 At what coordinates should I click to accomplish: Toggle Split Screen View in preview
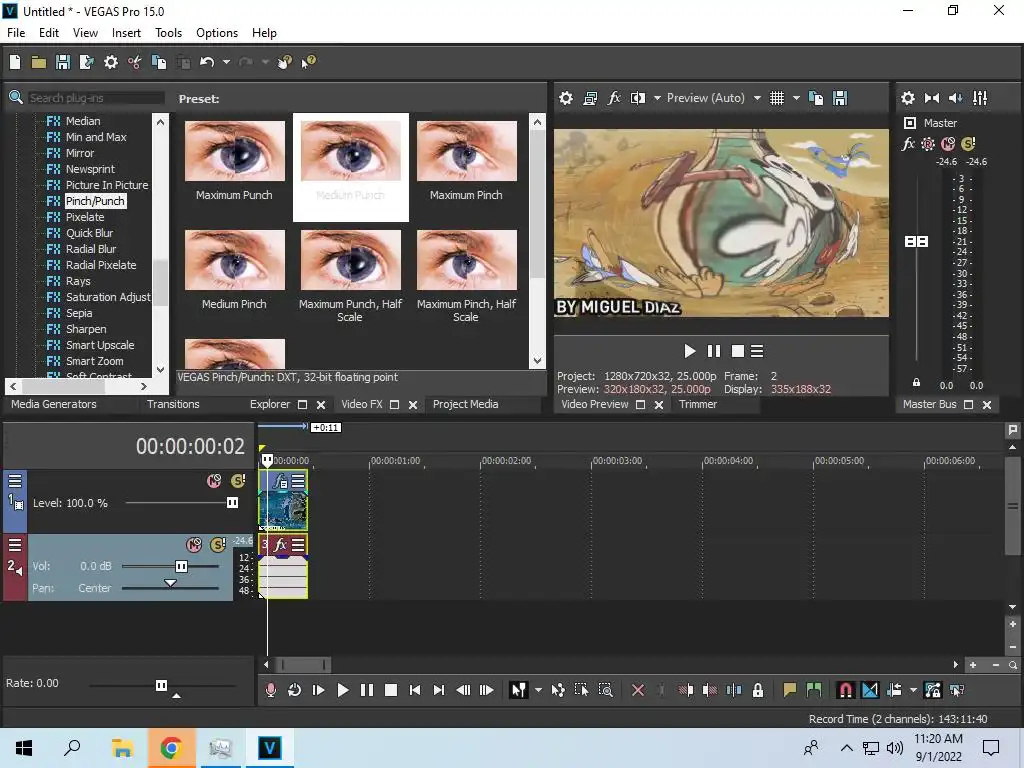tap(637, 98)
